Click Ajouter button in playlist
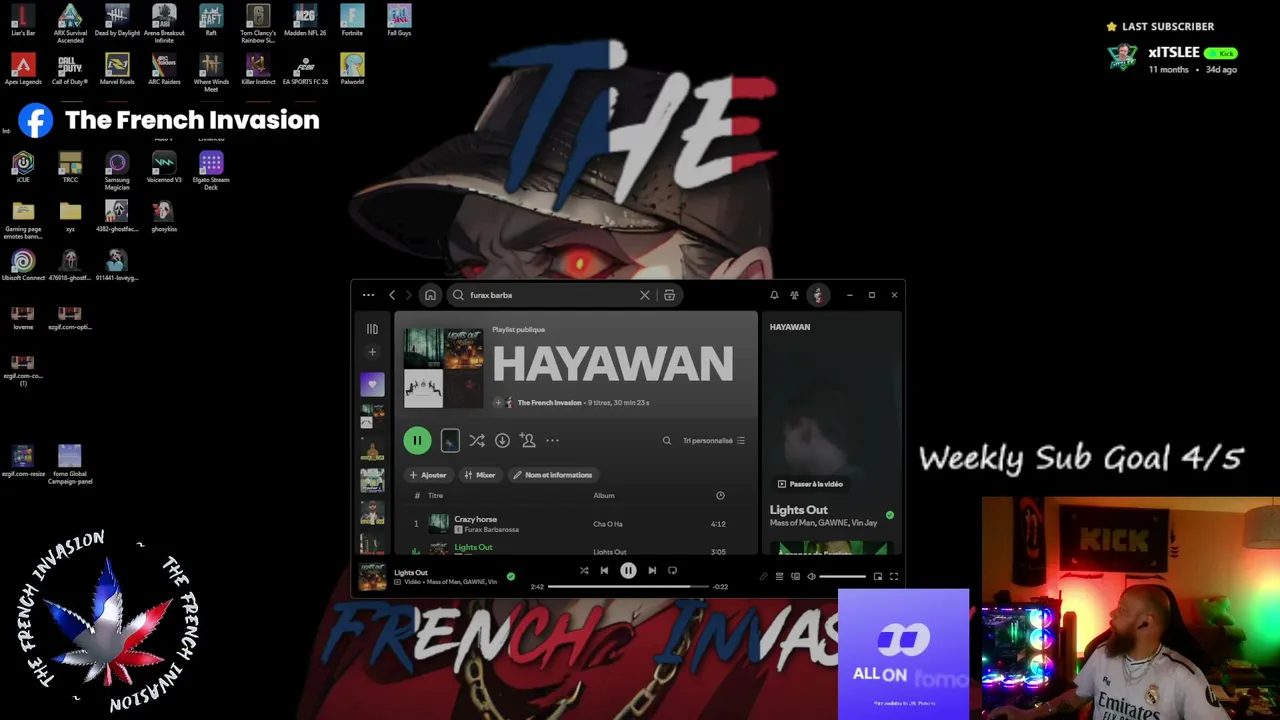Screen dimensions: 1280x720 (x=428, y=475)
